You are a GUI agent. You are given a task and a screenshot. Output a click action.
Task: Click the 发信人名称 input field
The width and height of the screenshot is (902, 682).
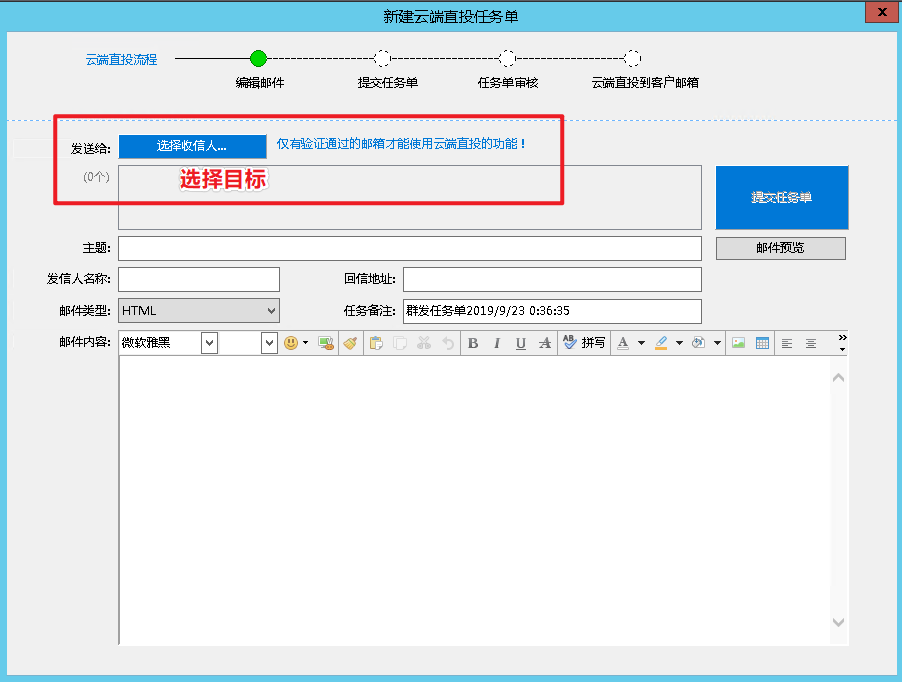(x=199, y=279)
